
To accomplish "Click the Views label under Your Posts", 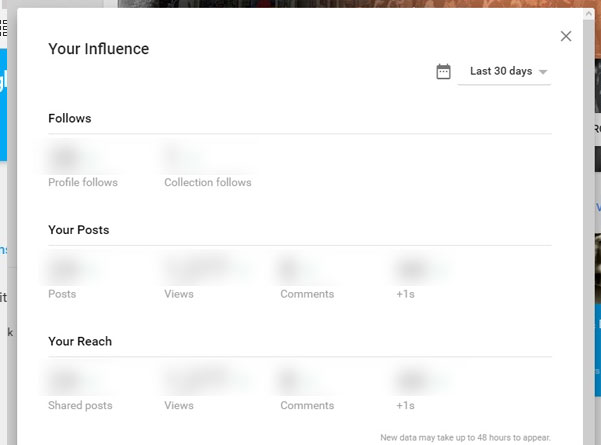I will click(179, 294).
